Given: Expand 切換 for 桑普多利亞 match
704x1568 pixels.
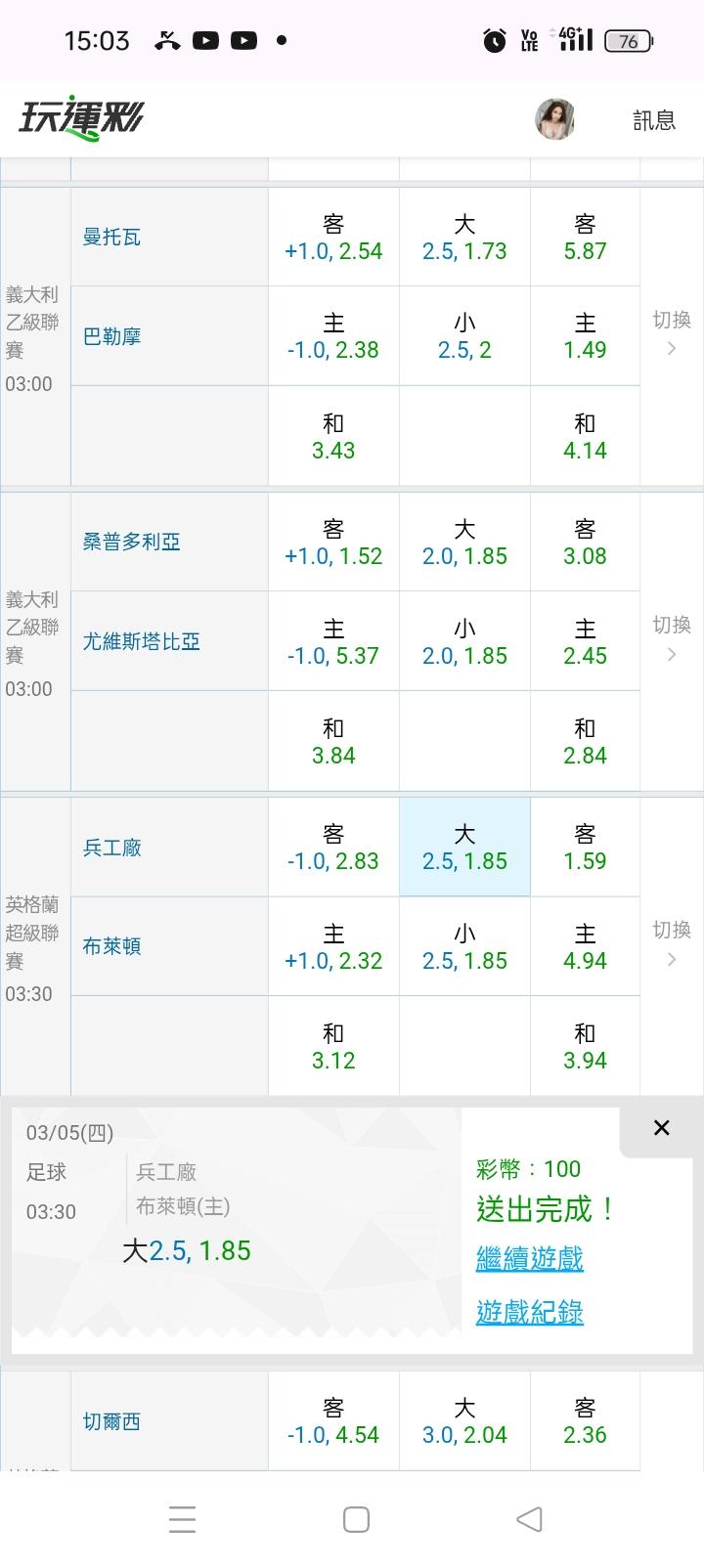Looking at the screenshot, I should pyautogui.click(x=671, y=638).
